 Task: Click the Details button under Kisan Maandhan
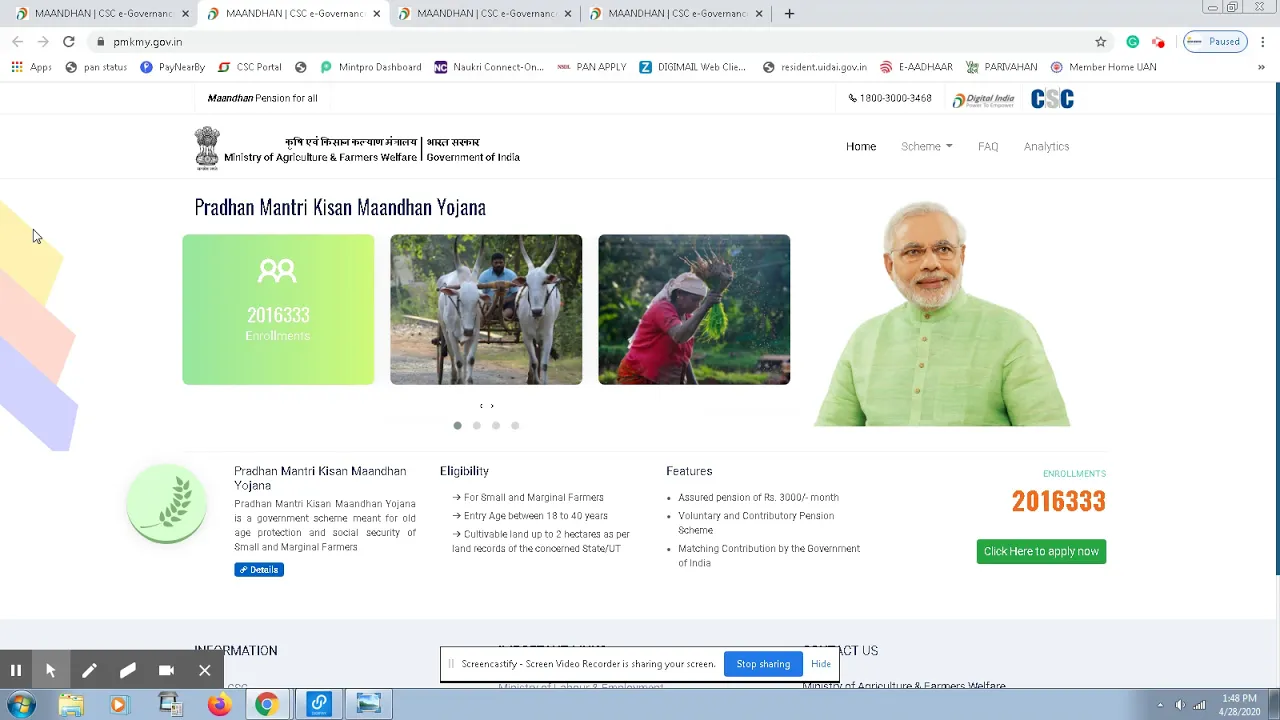[x=259, y=569]
